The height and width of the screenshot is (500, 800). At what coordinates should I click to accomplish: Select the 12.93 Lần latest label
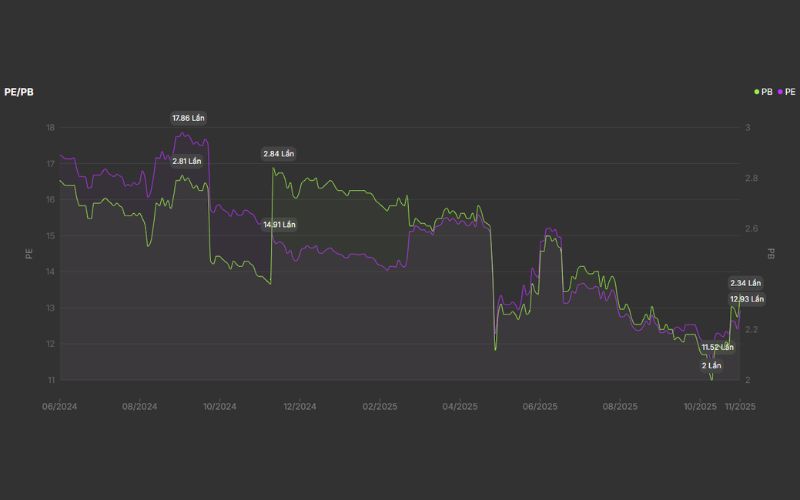(x=746, y=299)
